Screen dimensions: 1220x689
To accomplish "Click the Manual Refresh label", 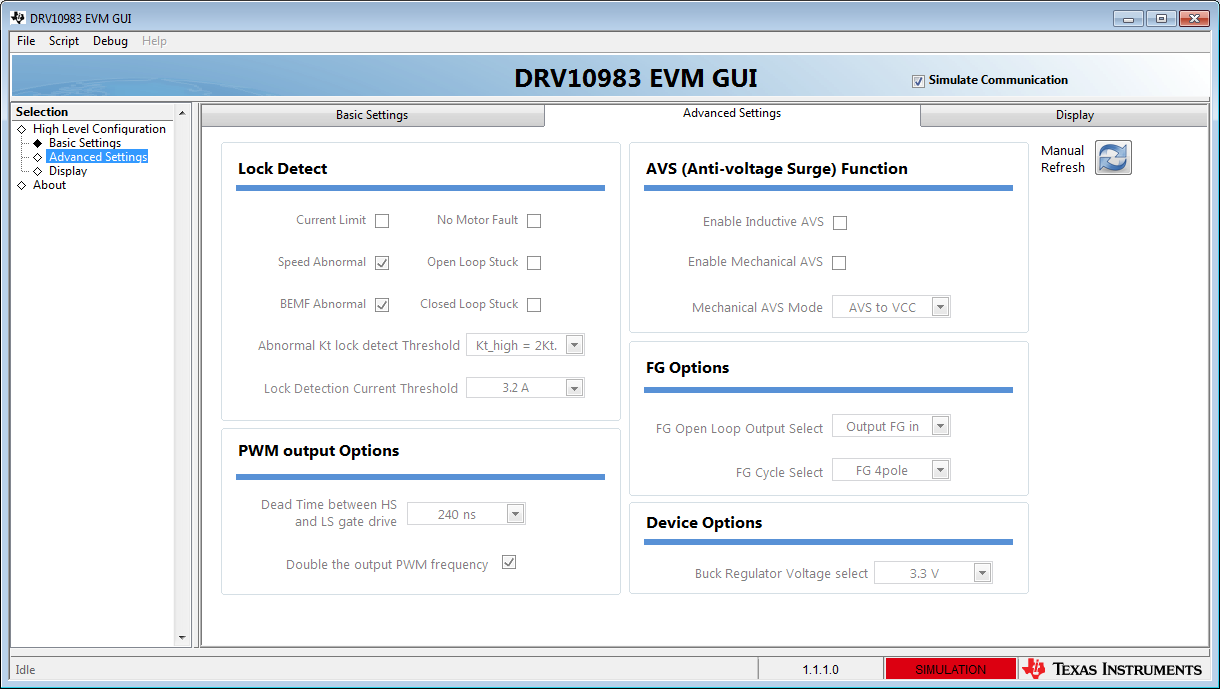I will (x=1062, y=159).
